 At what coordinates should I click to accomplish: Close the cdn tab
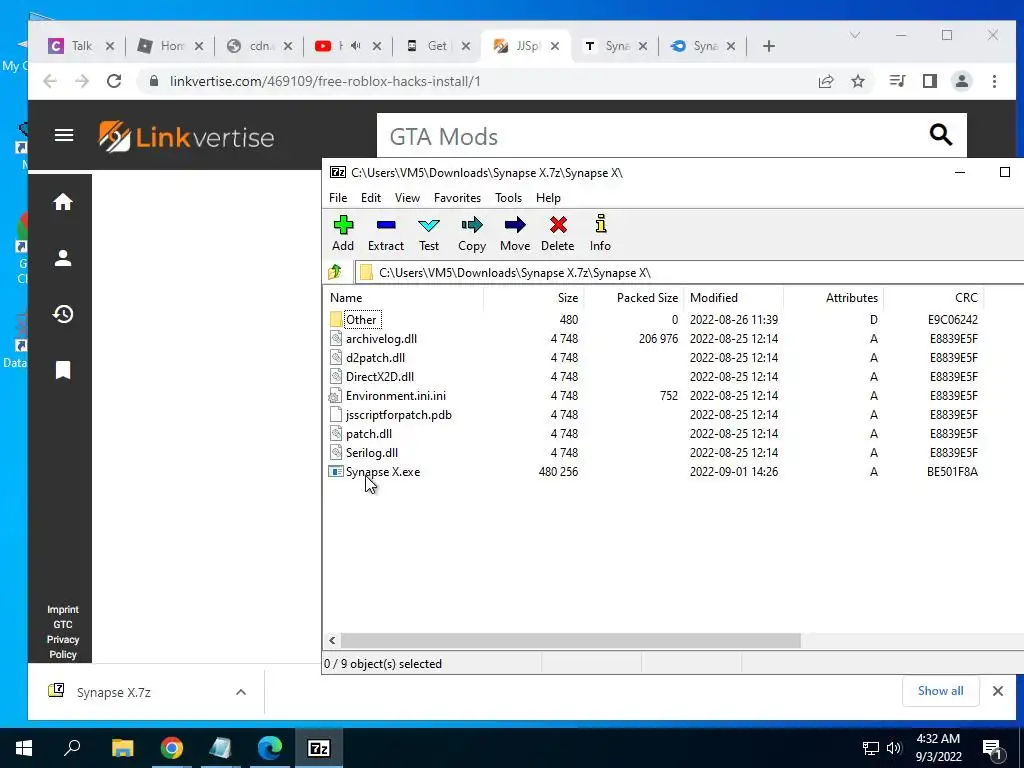click(x=288, y=46)
